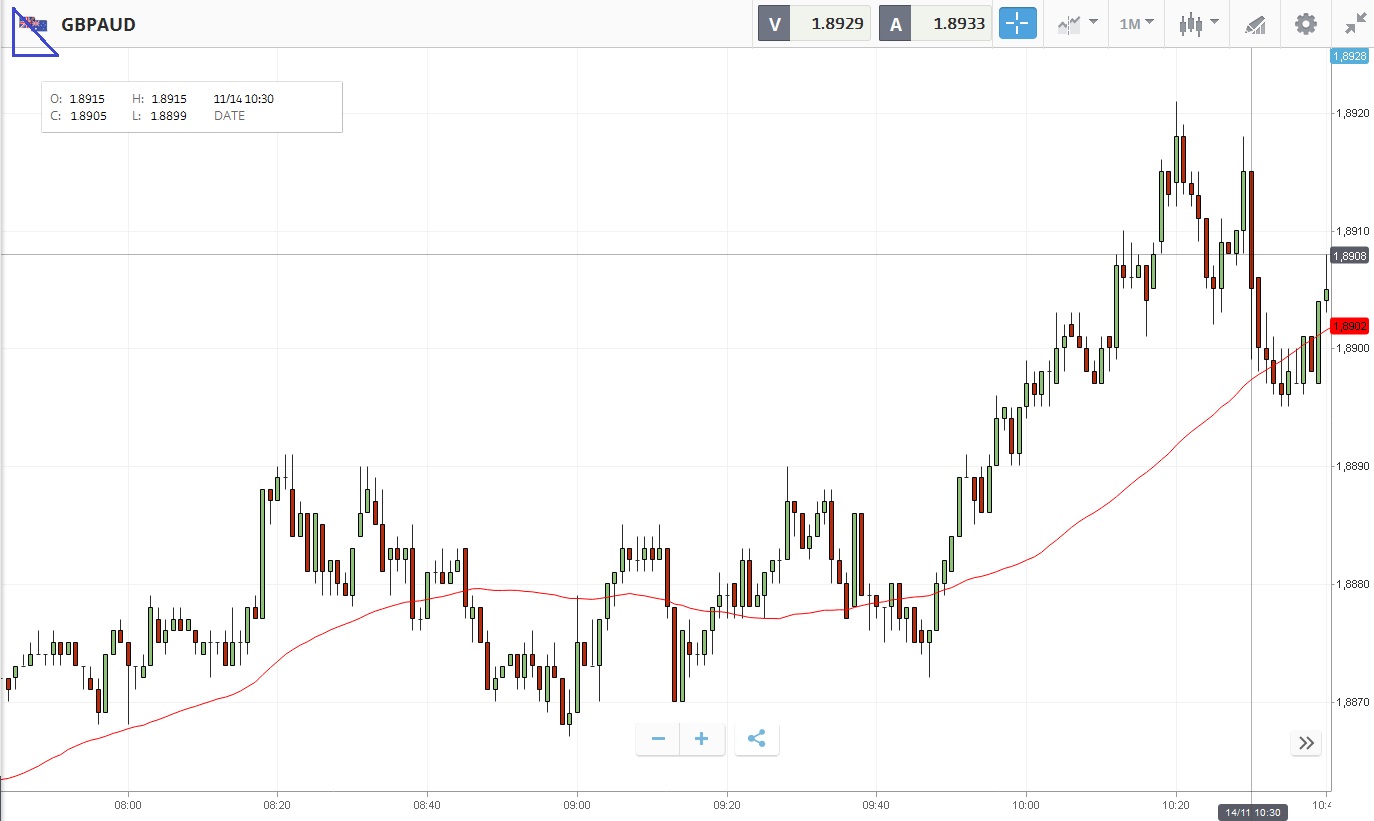Screen dimensions: 1374x821
Task: Click the share chart icon
Action: tap(757, 739)
